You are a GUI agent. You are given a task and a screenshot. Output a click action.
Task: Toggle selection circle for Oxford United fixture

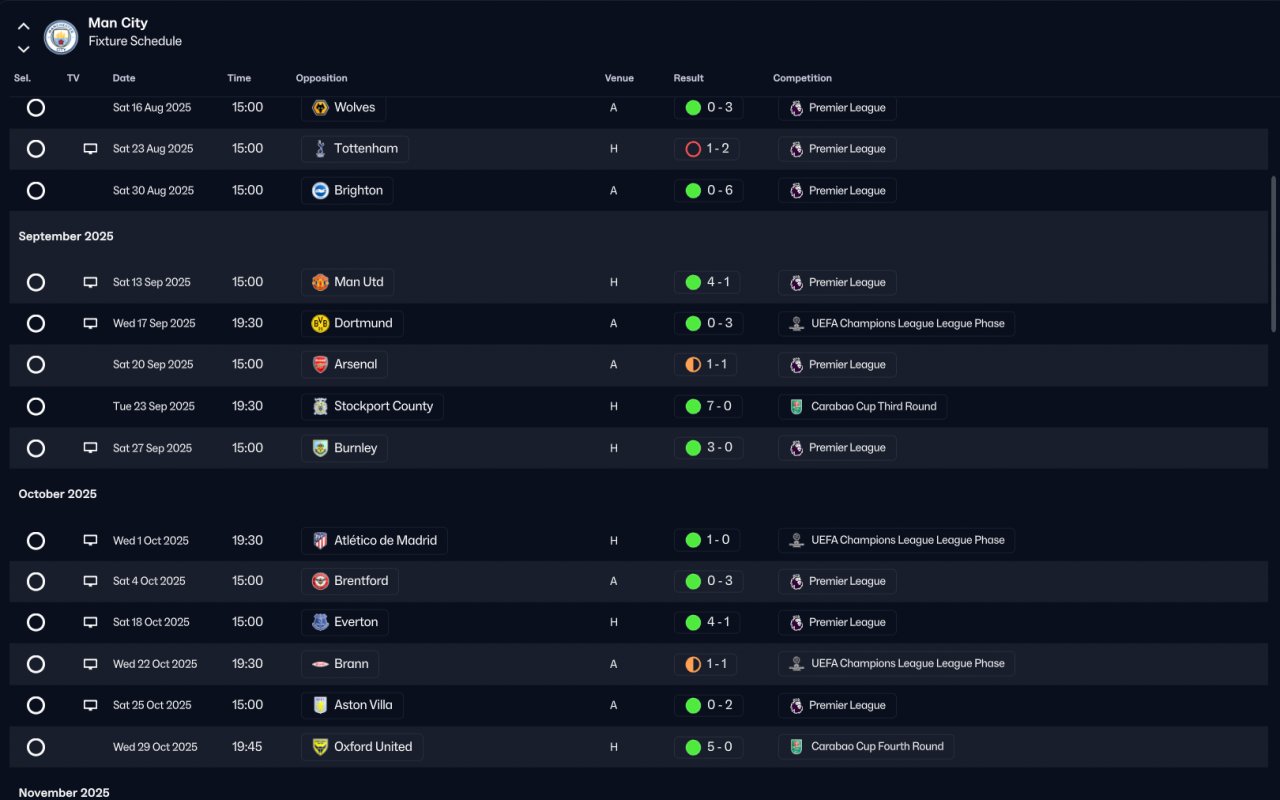(36, 747)
